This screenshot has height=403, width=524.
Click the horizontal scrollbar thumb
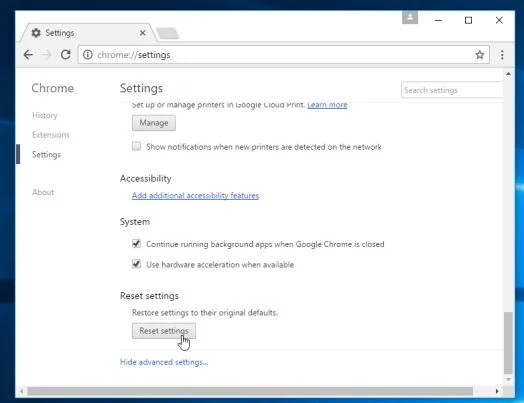pos(250,391)
